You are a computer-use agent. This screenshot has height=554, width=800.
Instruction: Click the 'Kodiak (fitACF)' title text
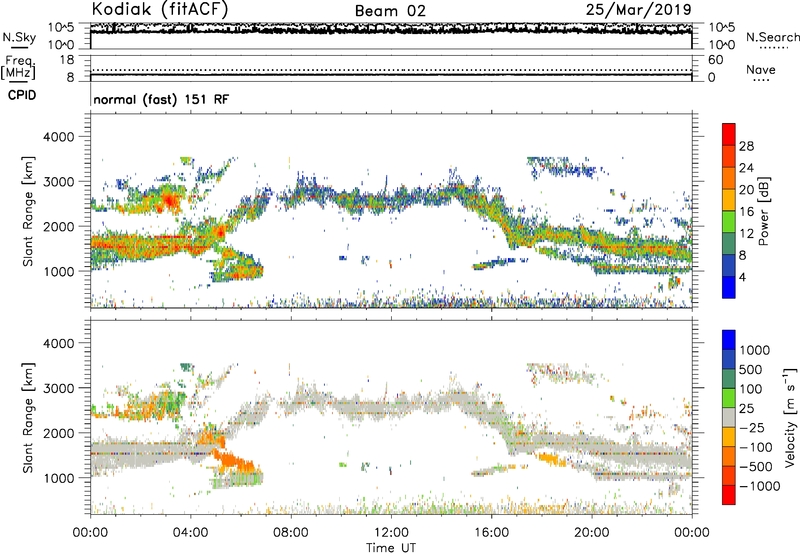tap(160, 9)
